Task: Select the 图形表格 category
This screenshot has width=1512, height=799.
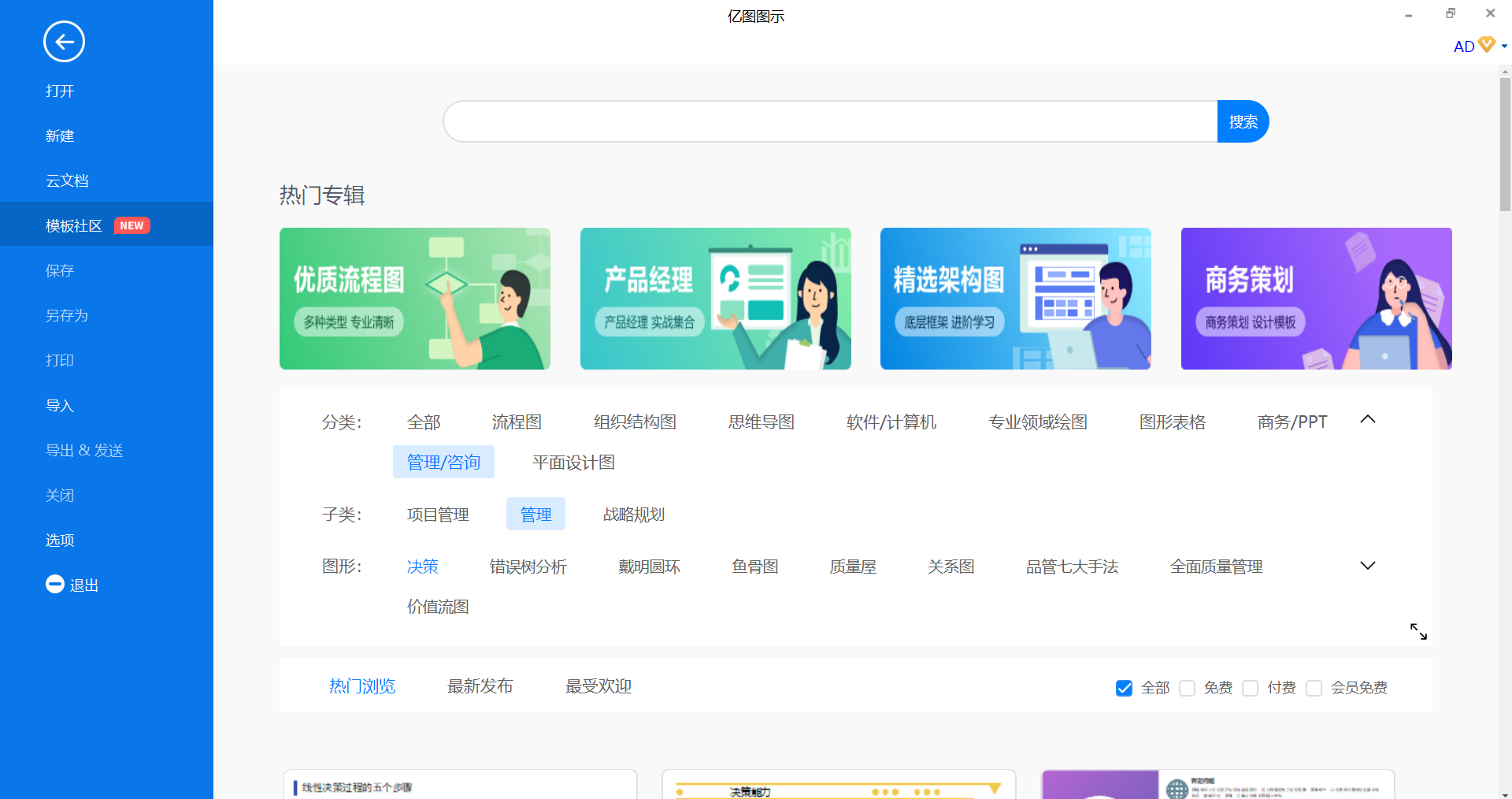Action: [1173, 422]
